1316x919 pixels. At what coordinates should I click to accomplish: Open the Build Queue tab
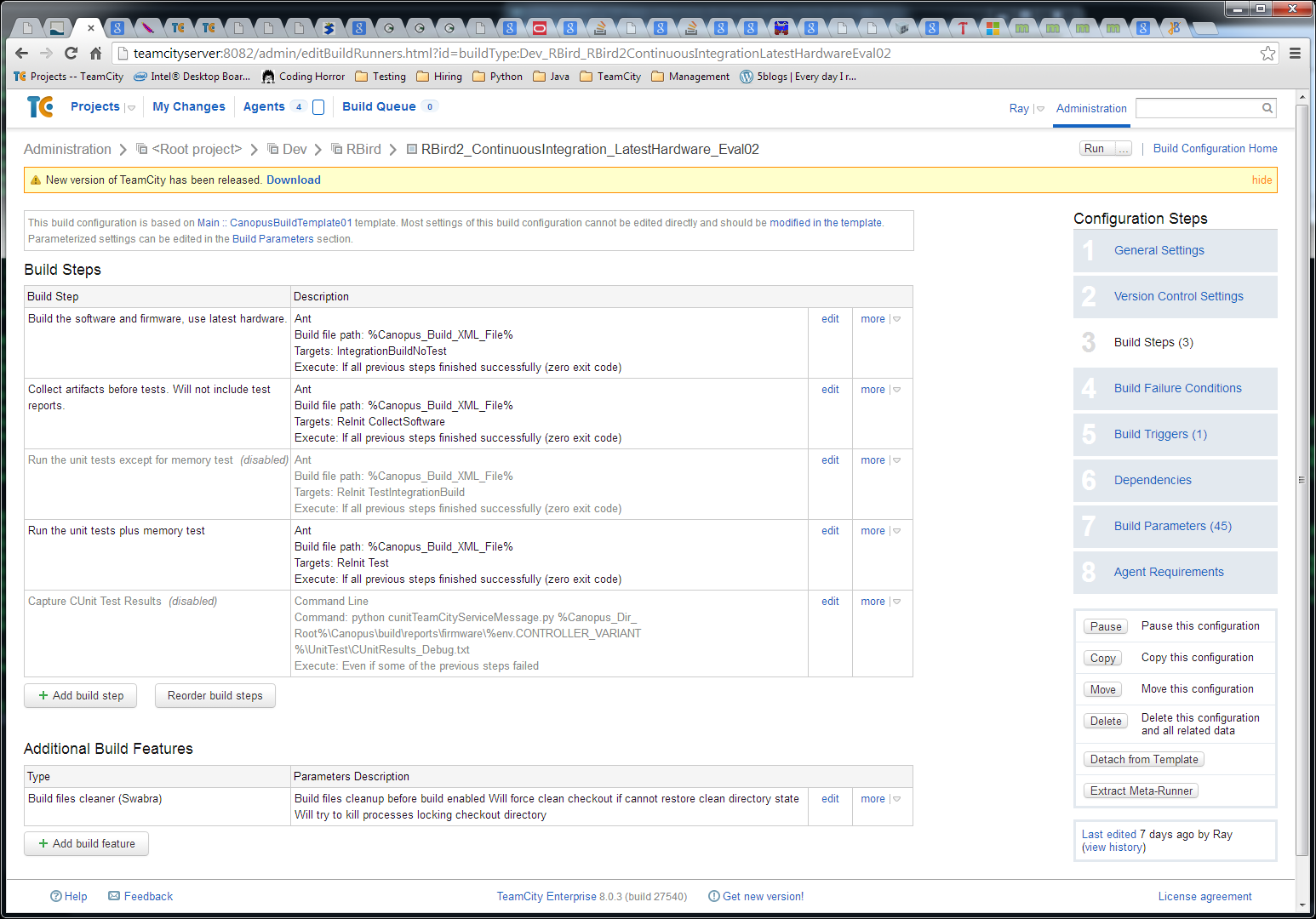[379, 106]
